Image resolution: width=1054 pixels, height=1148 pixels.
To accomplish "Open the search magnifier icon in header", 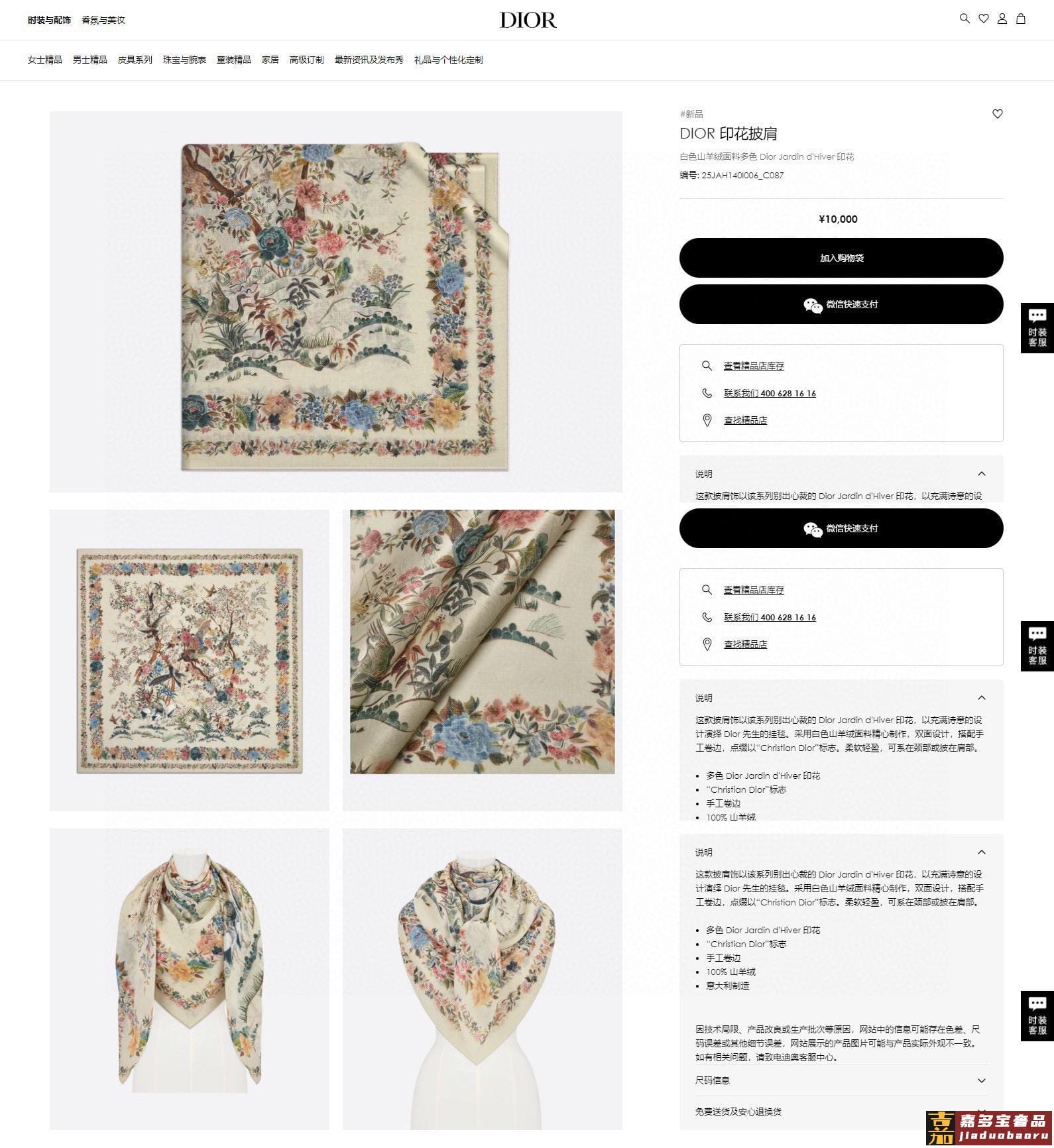I will point(965,19).
